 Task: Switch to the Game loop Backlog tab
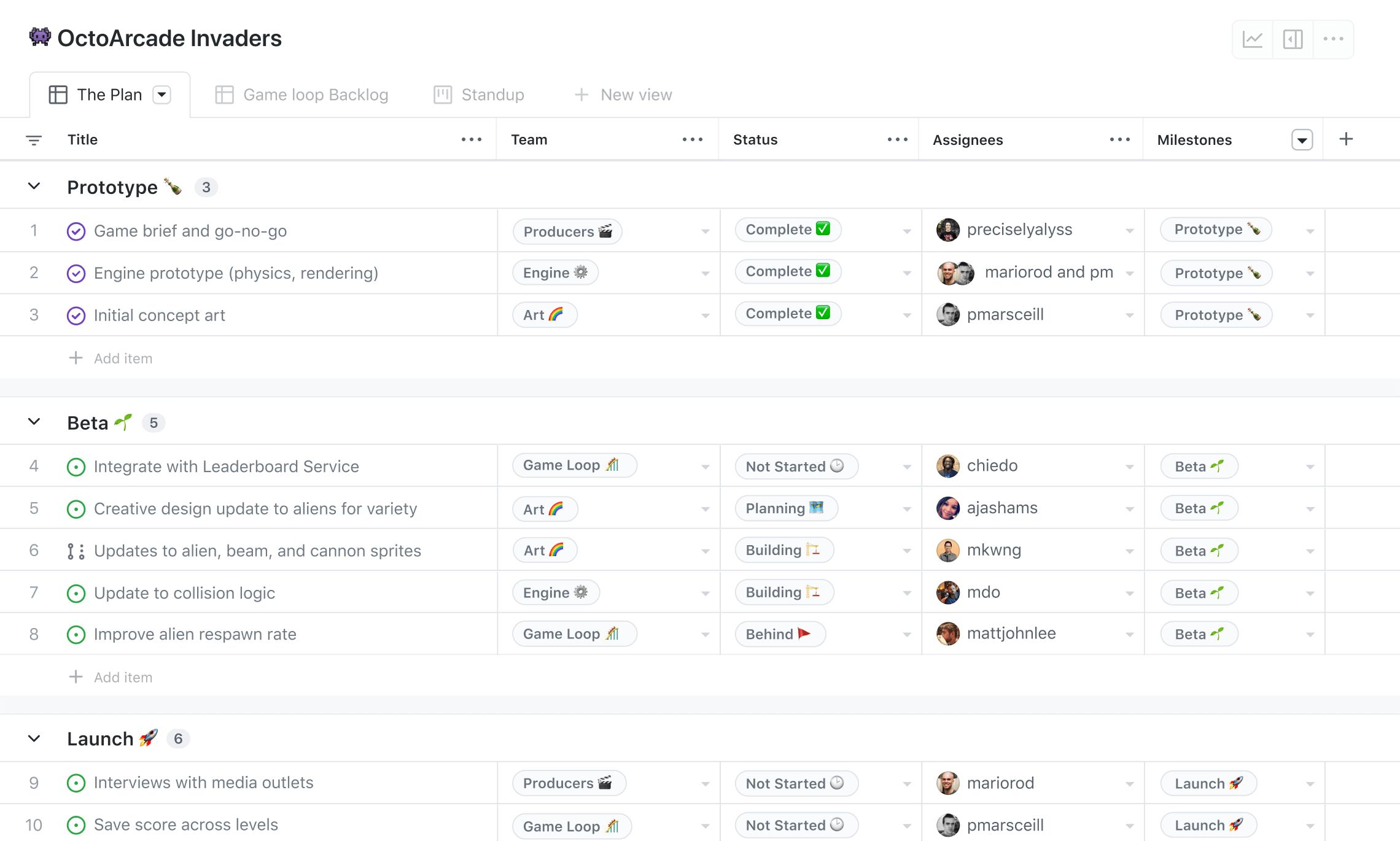point(306,94)
